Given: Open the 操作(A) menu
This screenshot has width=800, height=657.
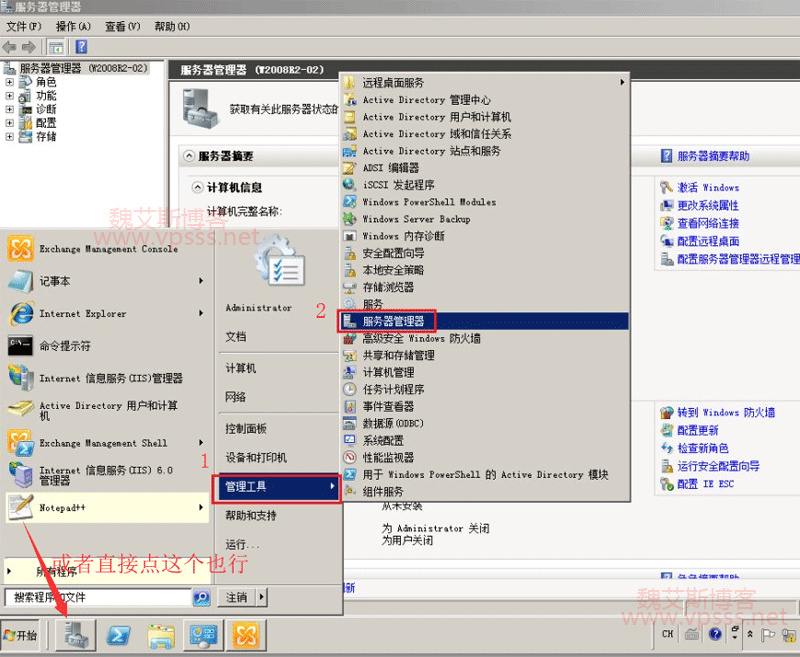Looking at the screenshot, I should point(73,27).
